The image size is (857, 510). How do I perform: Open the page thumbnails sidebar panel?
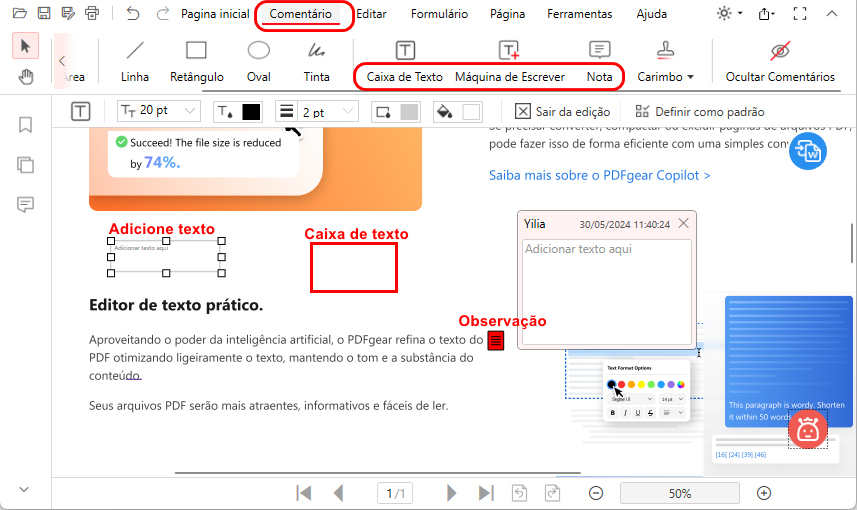click(25, 165)
